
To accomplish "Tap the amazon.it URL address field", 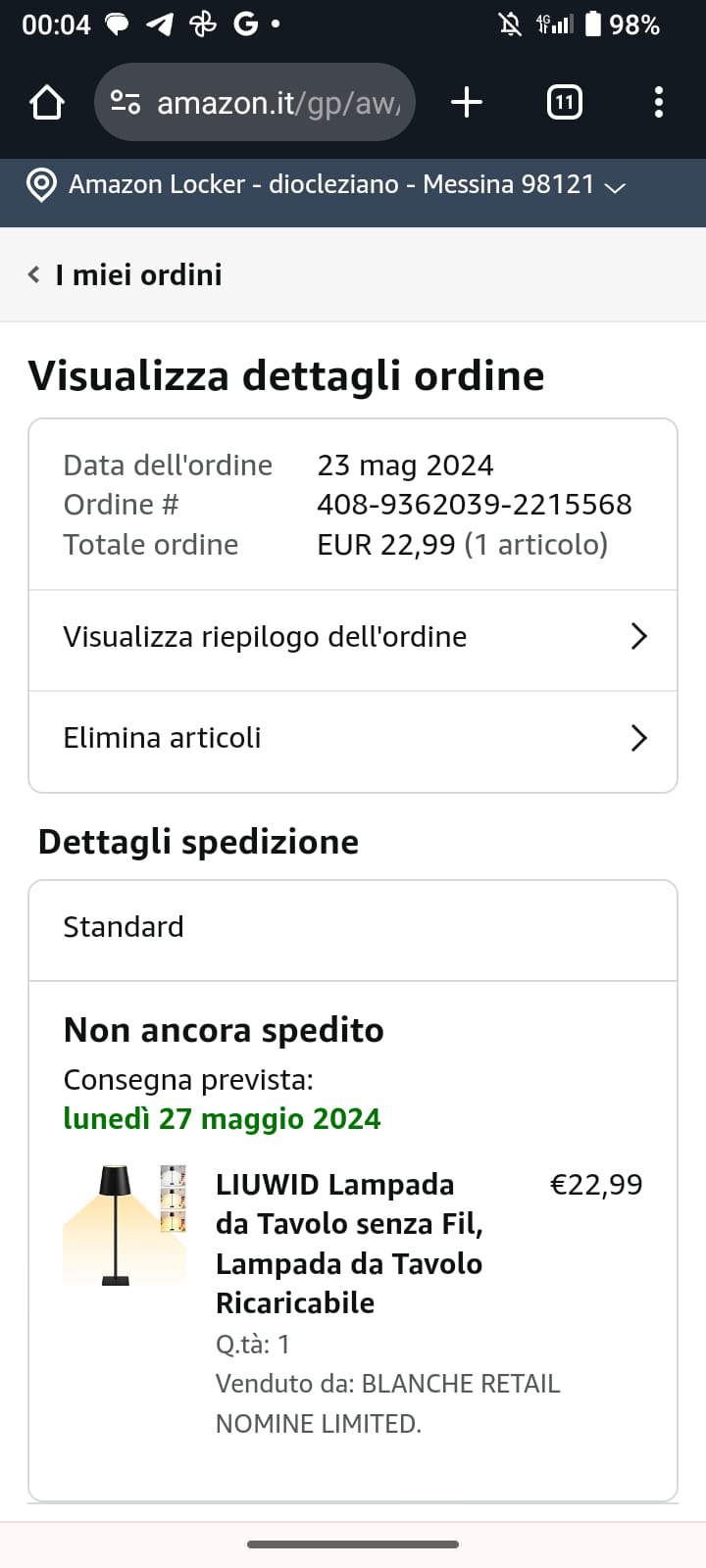I will pyautogui.click(x=278, y=102).
